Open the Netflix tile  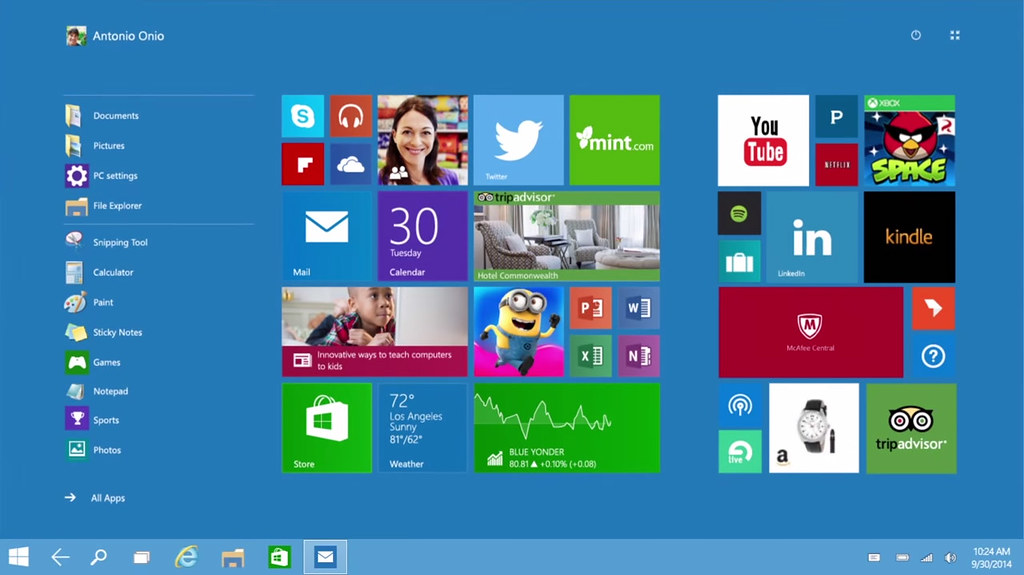click(x=837, y=165)
